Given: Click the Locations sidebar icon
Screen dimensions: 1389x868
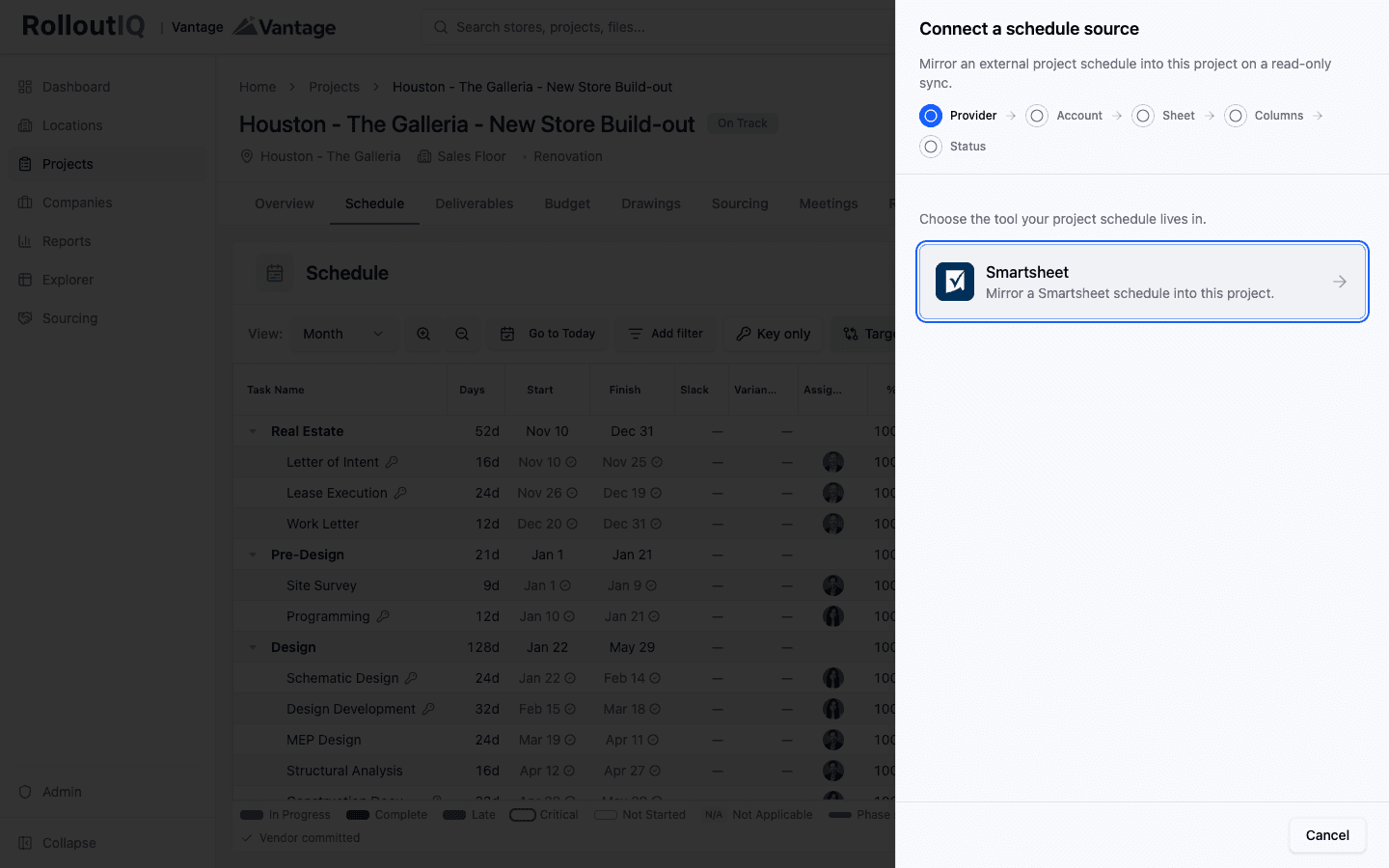Looking at the screenshot, I should click(25, 125).
